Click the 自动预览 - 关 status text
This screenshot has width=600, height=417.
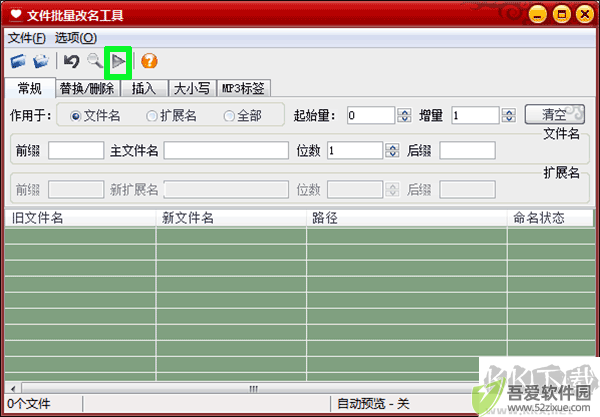click(373, 404)
